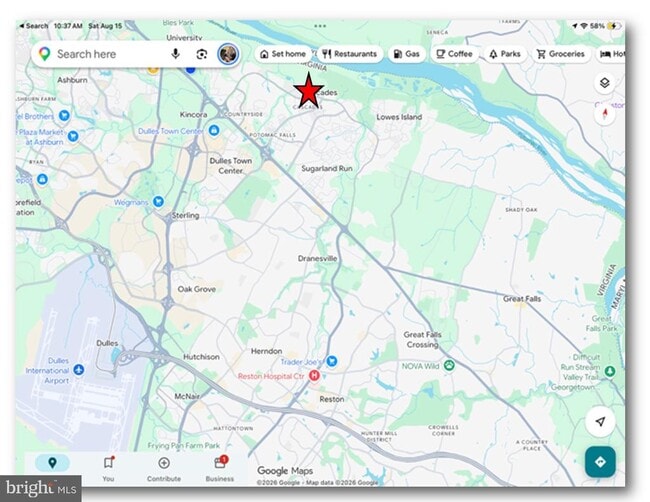This screenshot has height=502, width=650.
Task: Filter by Hotels chip
Action: (x=612, y=54)
